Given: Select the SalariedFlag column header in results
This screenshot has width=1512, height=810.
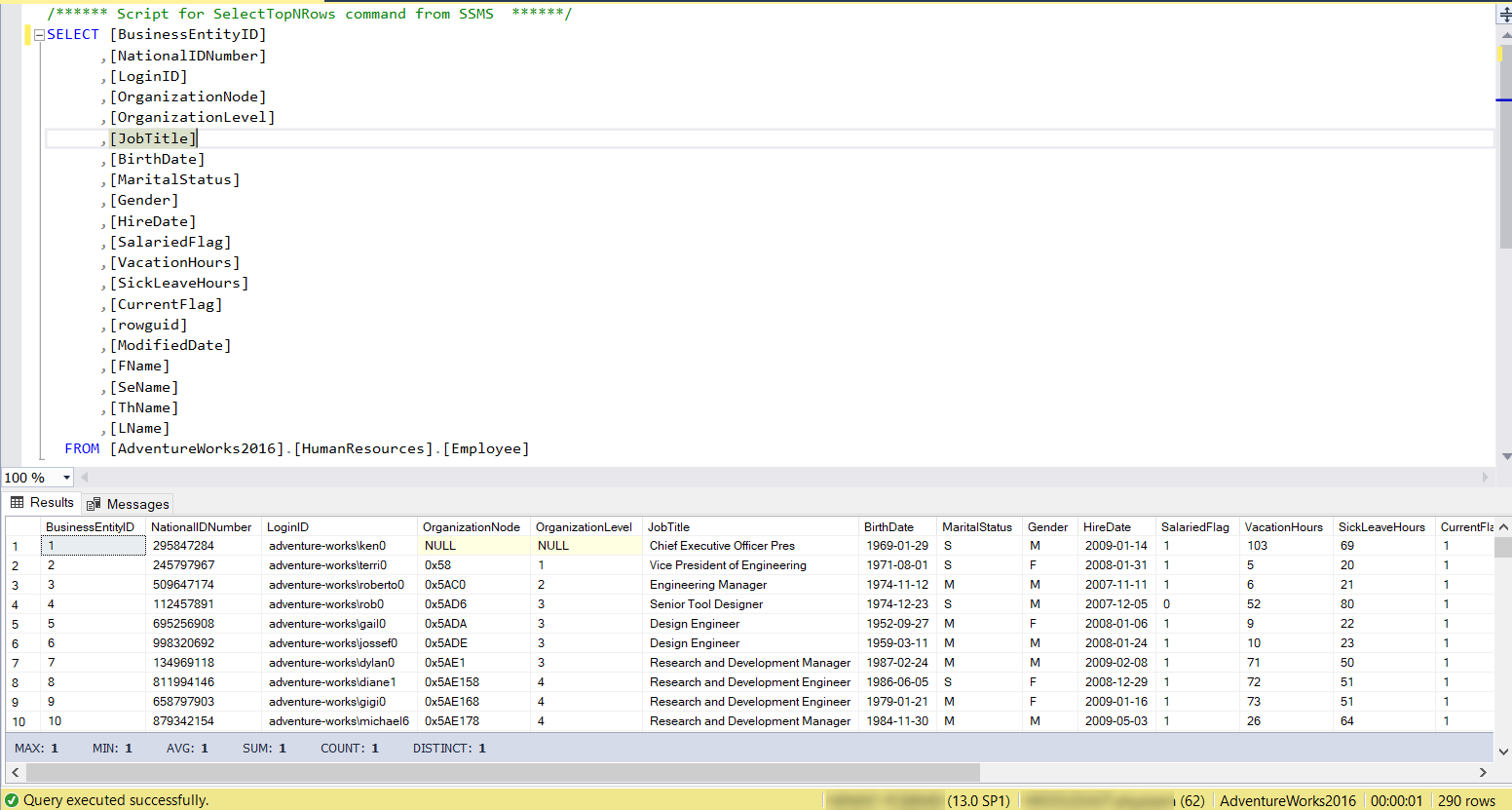Looking at the screenshot, I should click(x=1195, y=527).
